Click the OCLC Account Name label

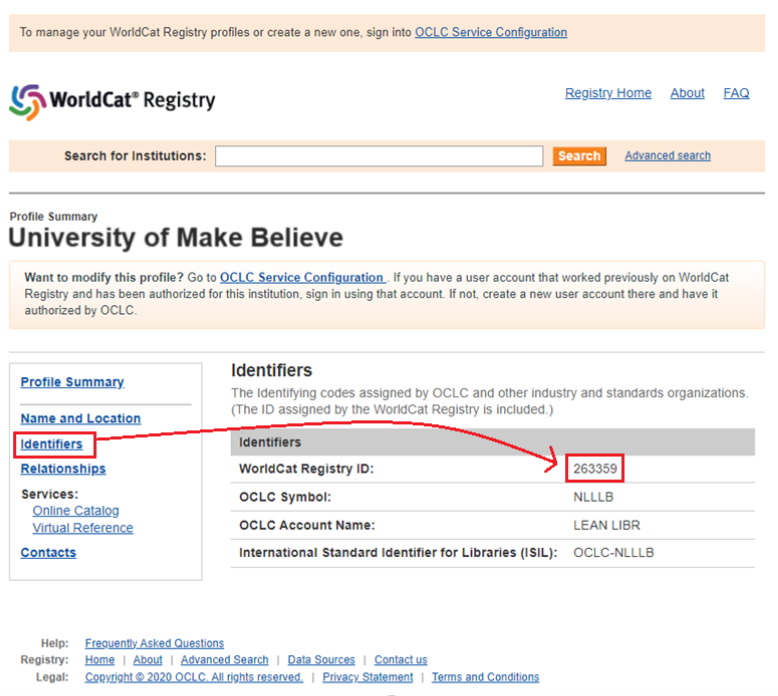pos(307,525)
